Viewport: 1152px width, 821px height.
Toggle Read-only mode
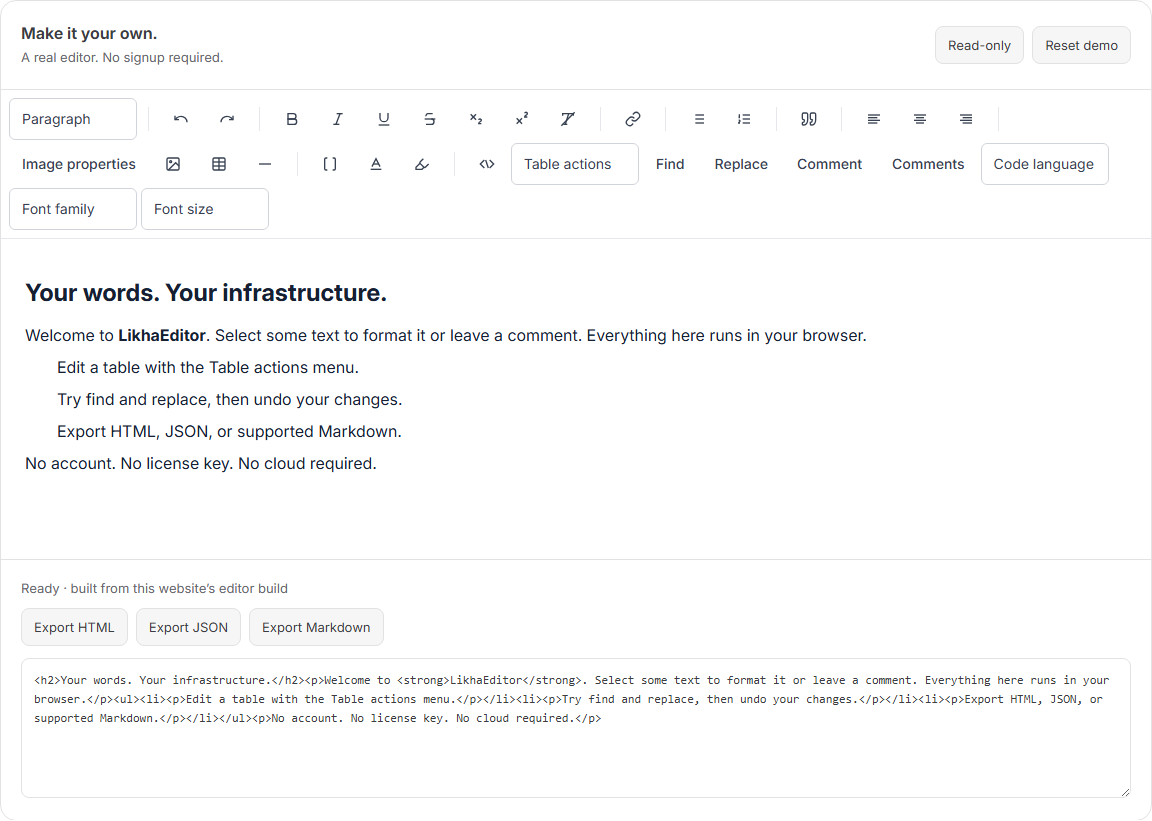pos(979,46)
